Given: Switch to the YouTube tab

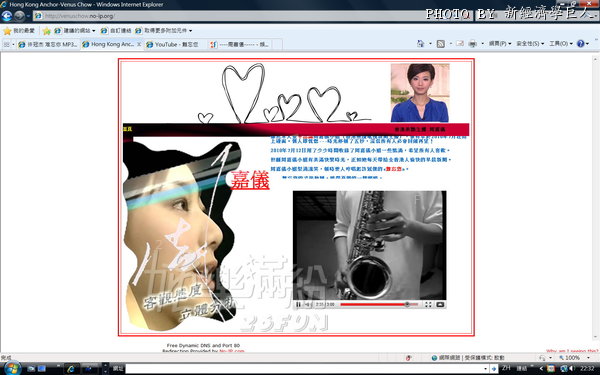Looking at the screenshot, I should click(x=175, y=44).
